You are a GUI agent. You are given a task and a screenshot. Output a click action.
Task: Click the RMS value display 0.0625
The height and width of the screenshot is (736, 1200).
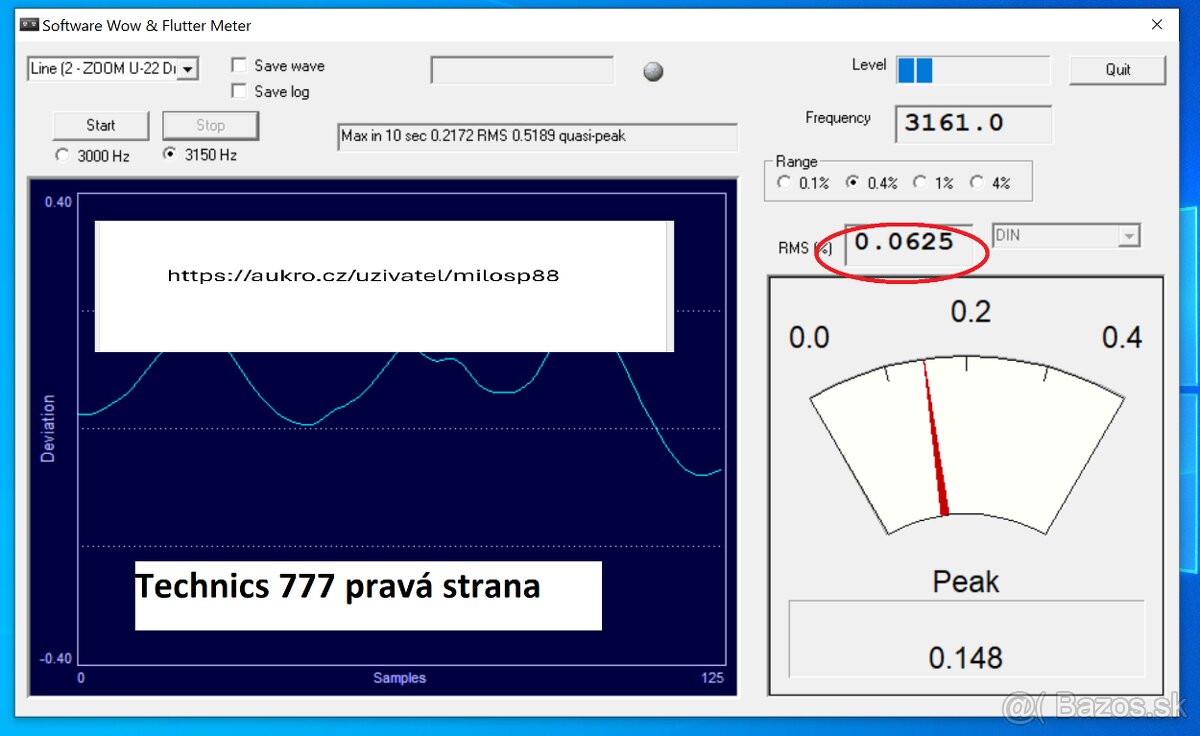906,243
